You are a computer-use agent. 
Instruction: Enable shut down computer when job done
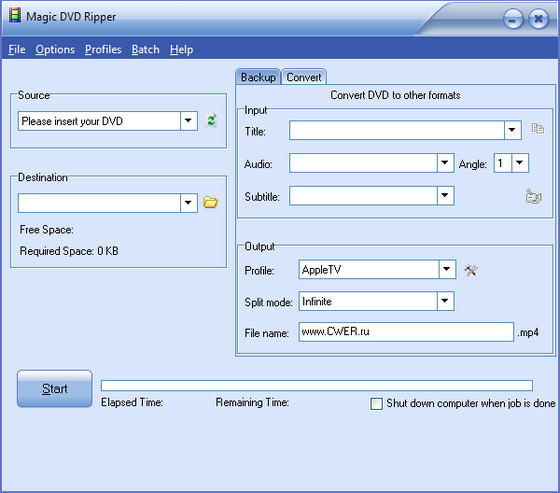coord(376,404)
